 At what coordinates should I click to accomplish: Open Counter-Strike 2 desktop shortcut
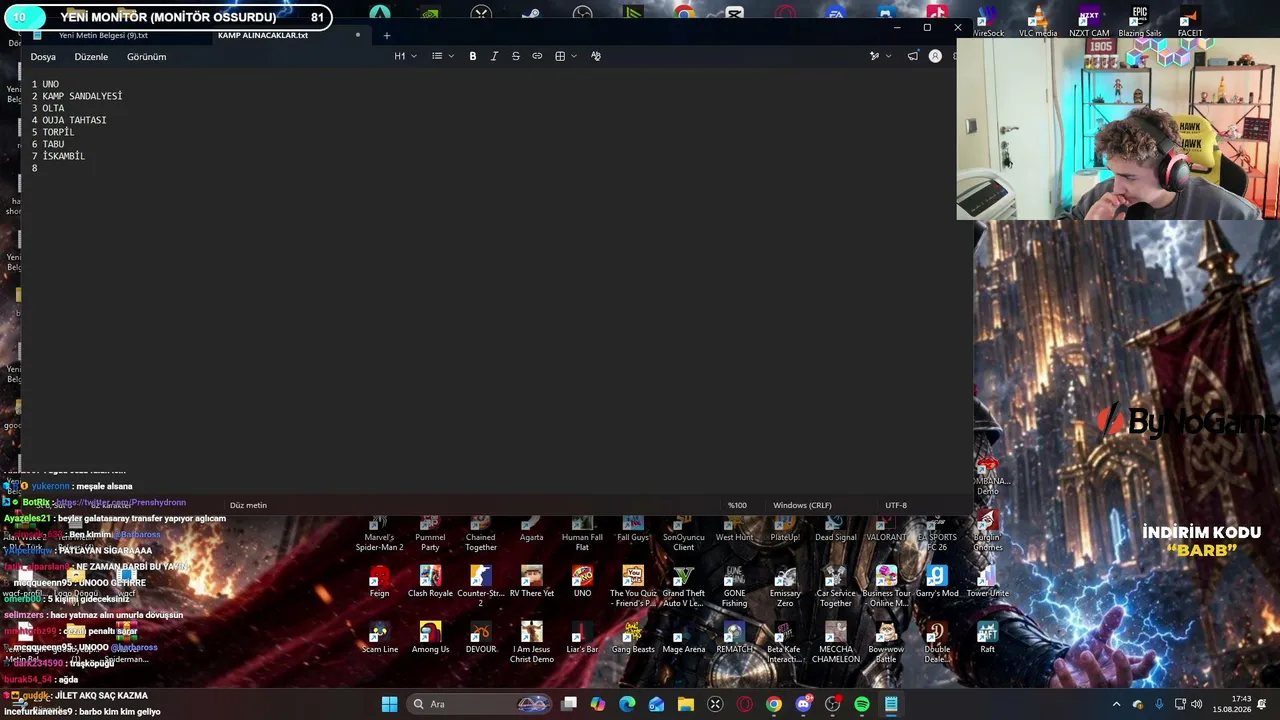pos(480,586)
